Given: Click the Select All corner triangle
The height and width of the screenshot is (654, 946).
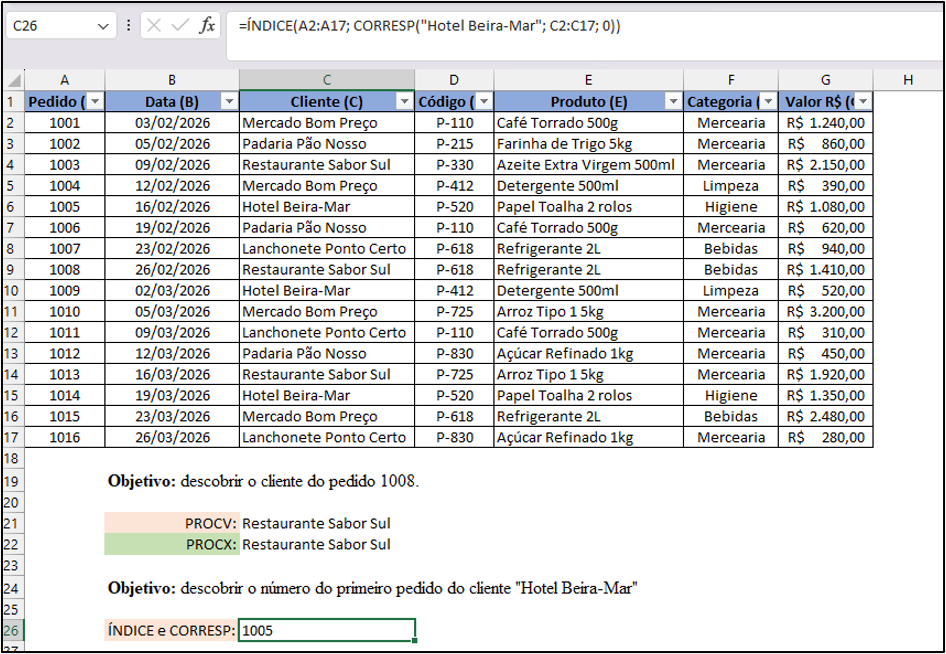Looking at the screenshot, I should [14, 80].
